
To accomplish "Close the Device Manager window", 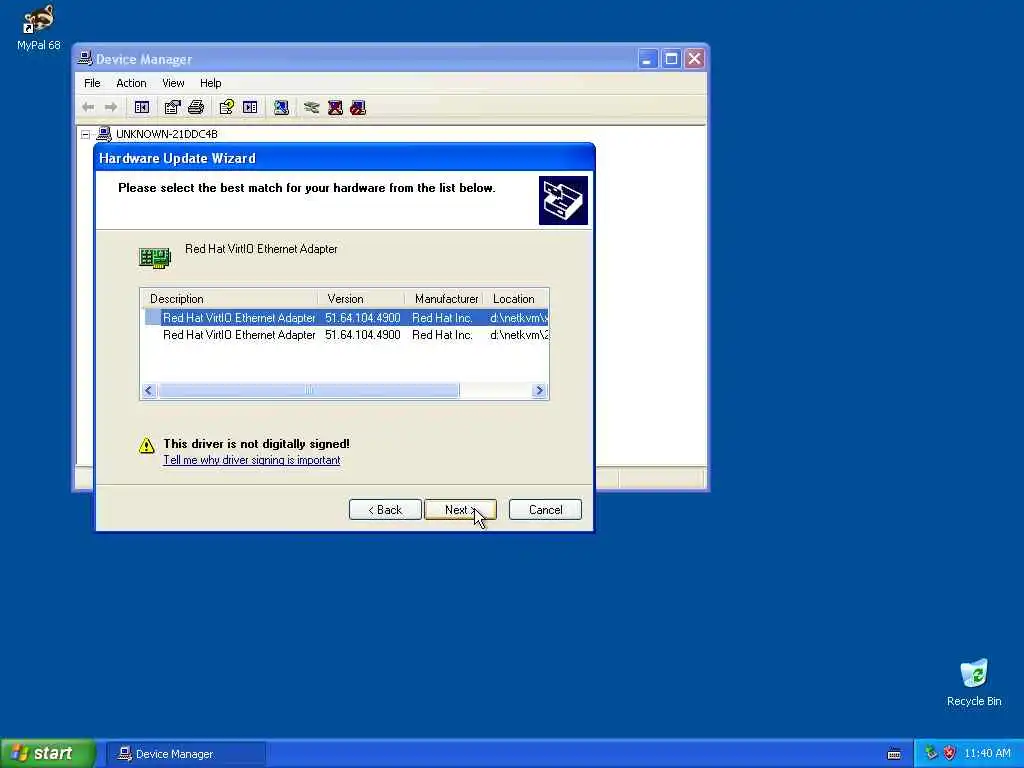I will point(694,59).
